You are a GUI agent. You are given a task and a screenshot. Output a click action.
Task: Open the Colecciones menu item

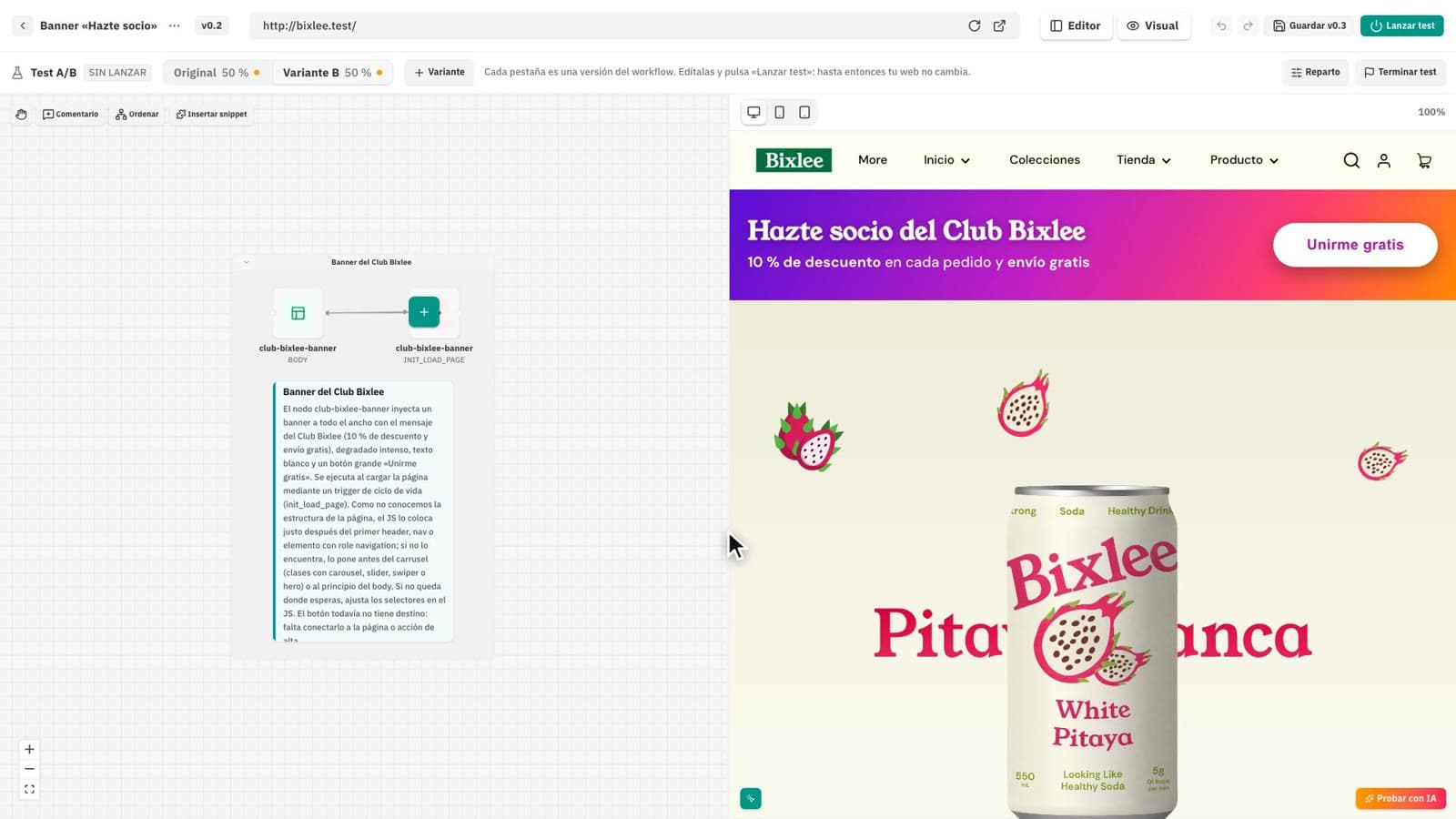click(x=1045, y=160)
